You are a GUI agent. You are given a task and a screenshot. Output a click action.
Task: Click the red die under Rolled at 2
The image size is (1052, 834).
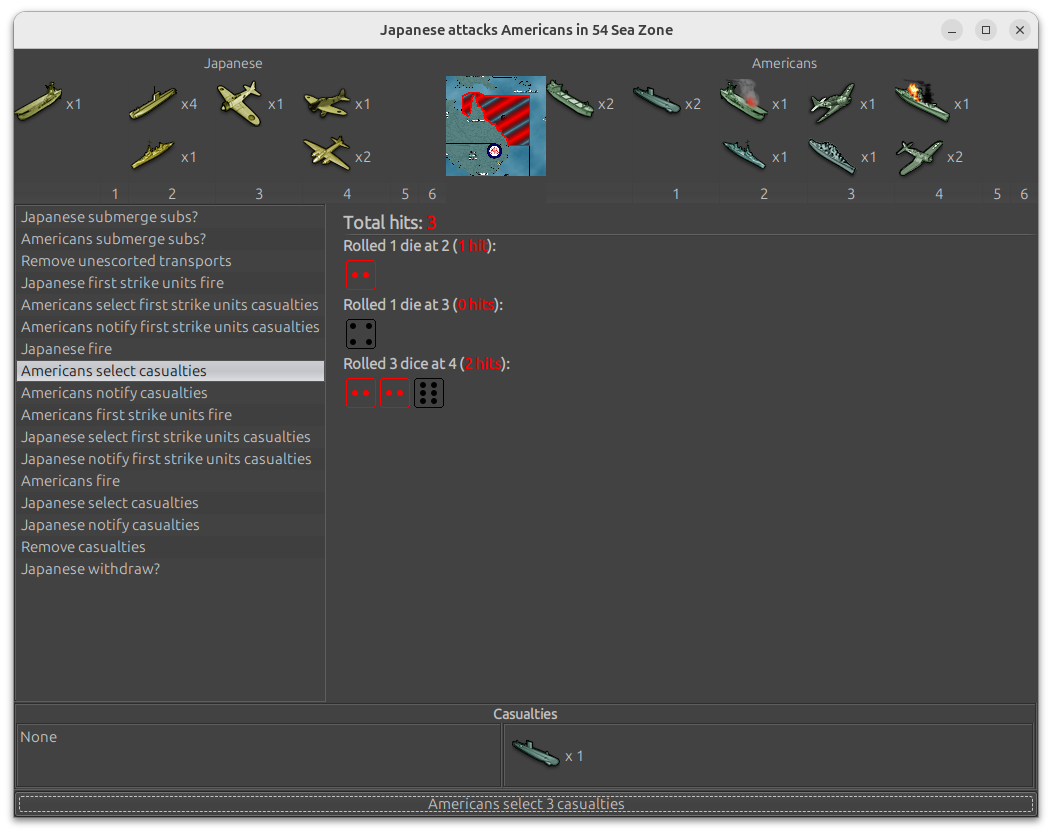[x=360, y=275]
